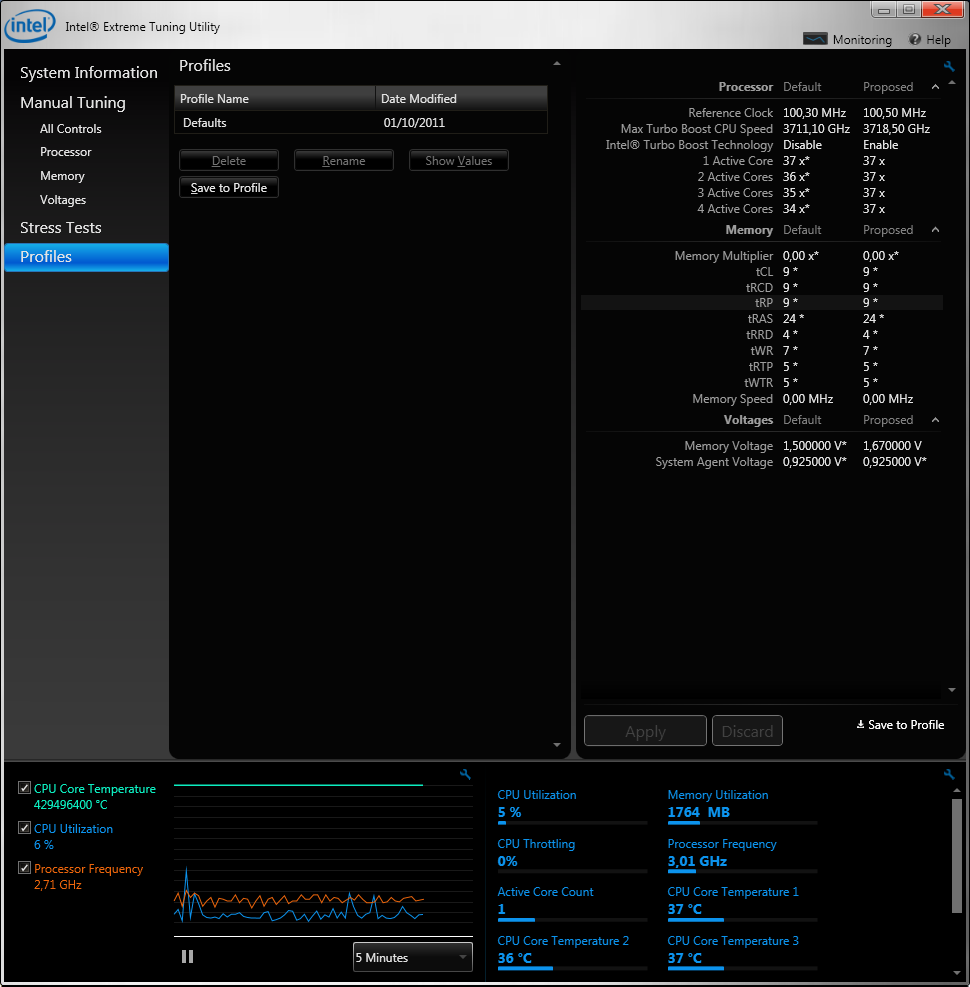This screenshot has height=987, width=970.
Task: Go to System Information
Action: (x=88, y=73)
